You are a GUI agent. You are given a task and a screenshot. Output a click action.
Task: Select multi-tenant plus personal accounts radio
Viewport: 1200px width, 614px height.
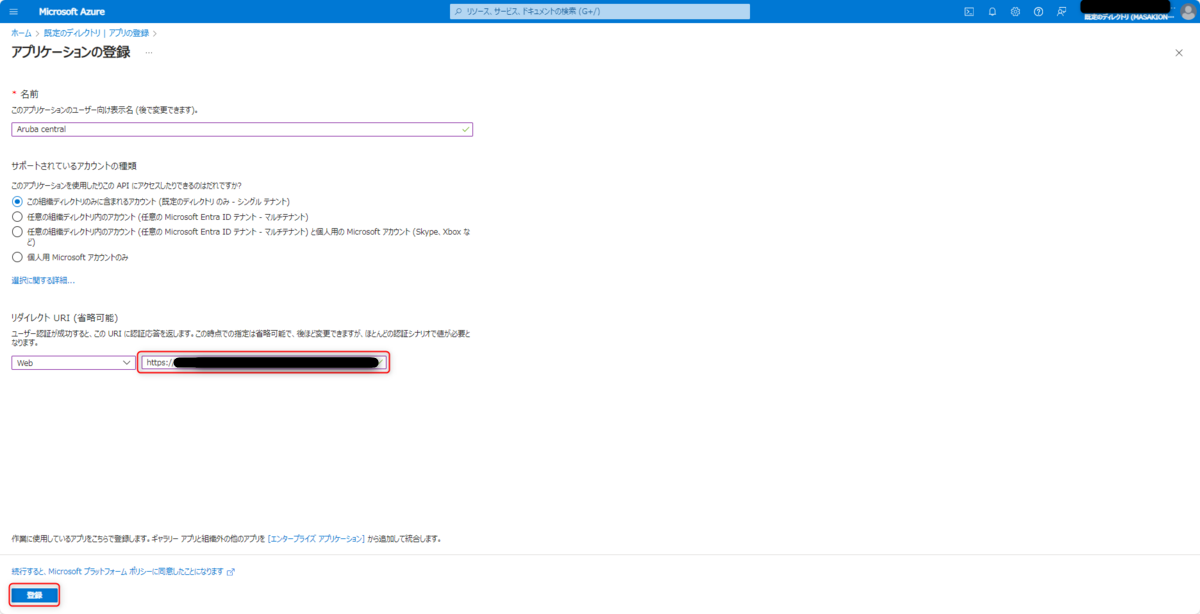(17, 231)
